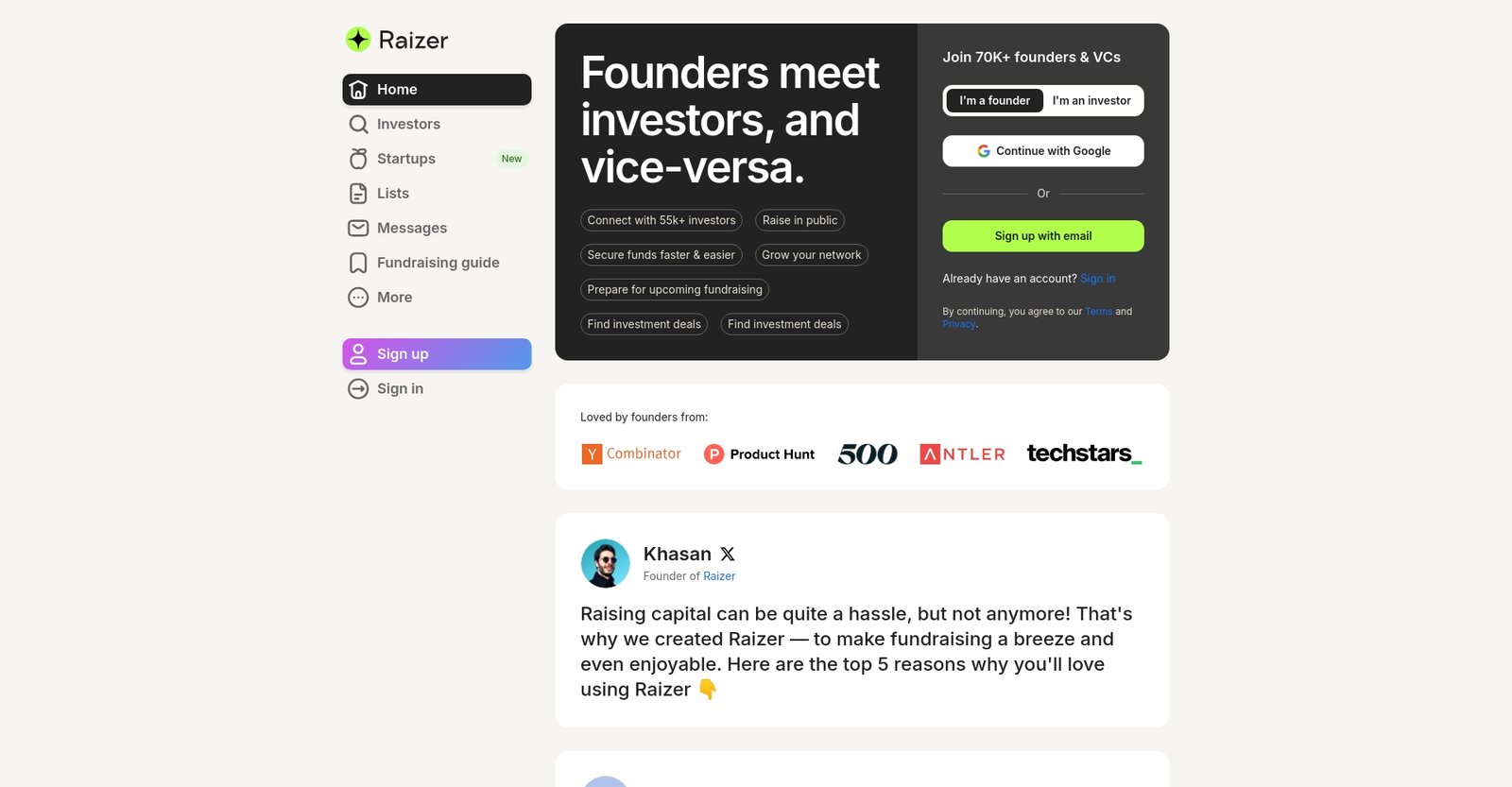Image resolution: width=1512 pixels, height=787 pixels.
Task: Click the Raizer logo icon
Action: point(358,40)
